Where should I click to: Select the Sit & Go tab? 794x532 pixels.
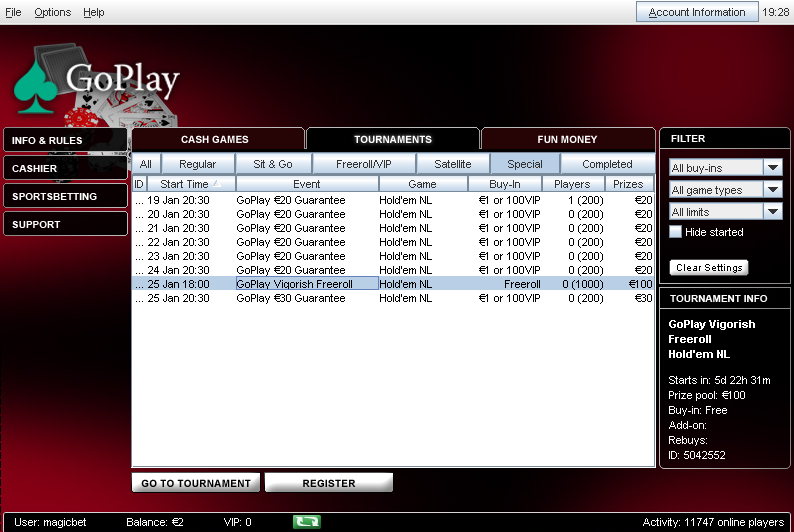coord(273,164)
